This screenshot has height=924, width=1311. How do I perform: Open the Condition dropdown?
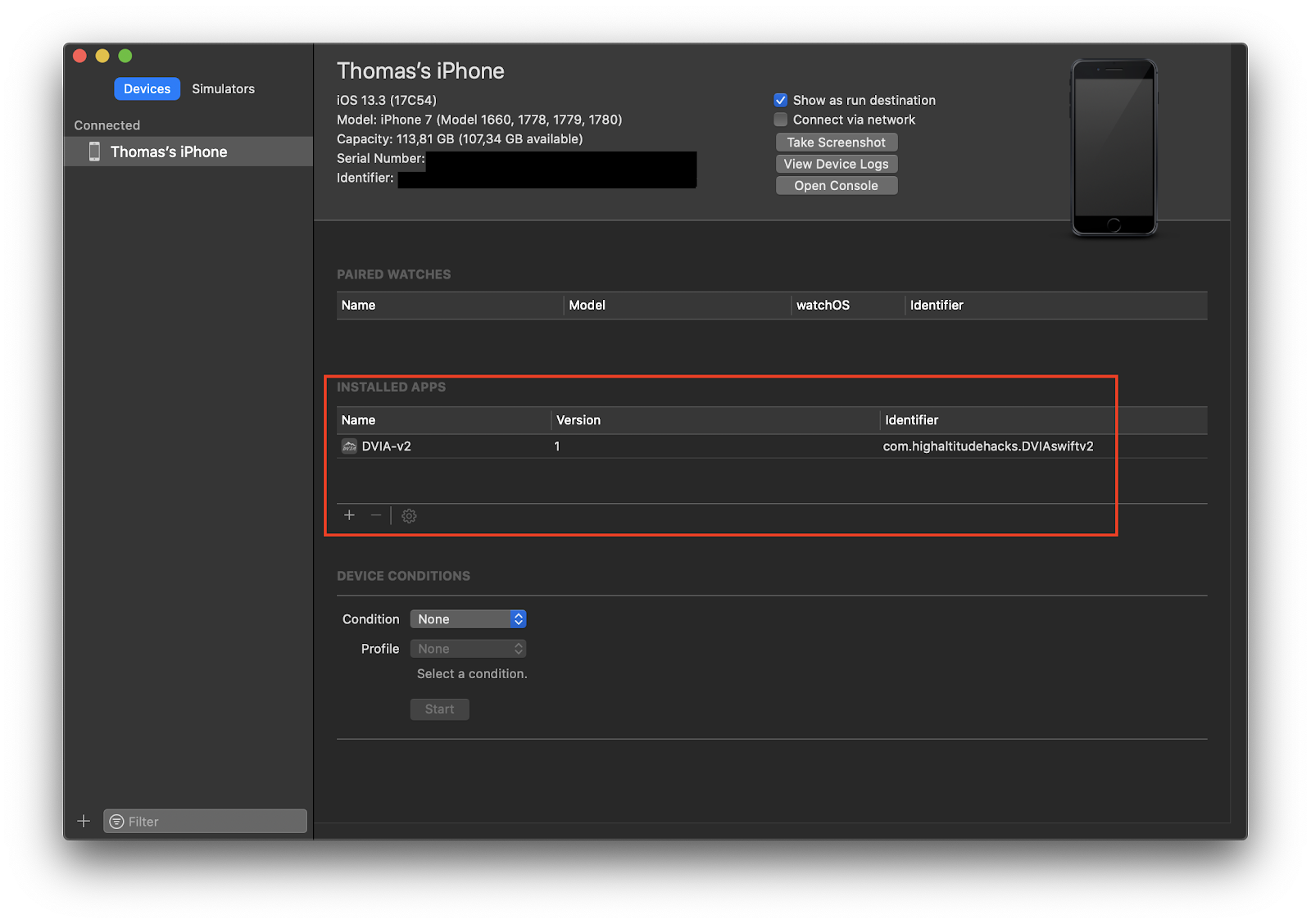point(463,618)
